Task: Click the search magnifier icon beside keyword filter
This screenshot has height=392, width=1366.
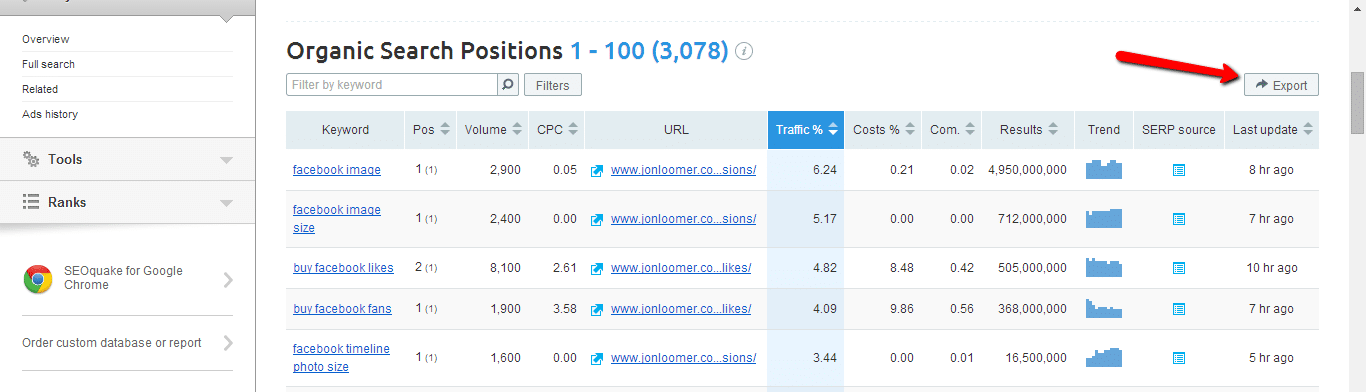Action: coord(508,85)
